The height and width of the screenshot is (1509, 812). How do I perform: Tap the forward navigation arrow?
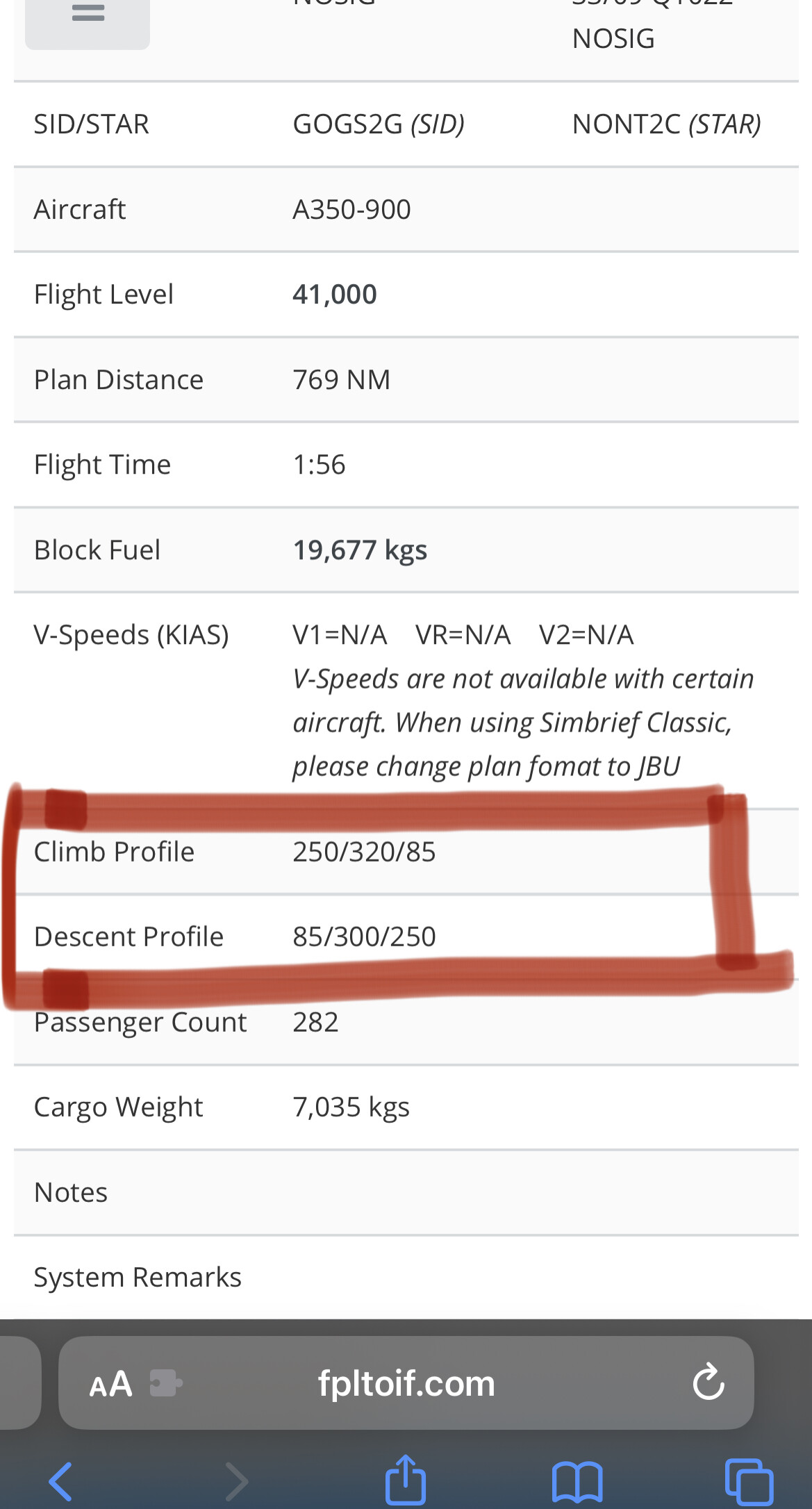pos(236,1481)
